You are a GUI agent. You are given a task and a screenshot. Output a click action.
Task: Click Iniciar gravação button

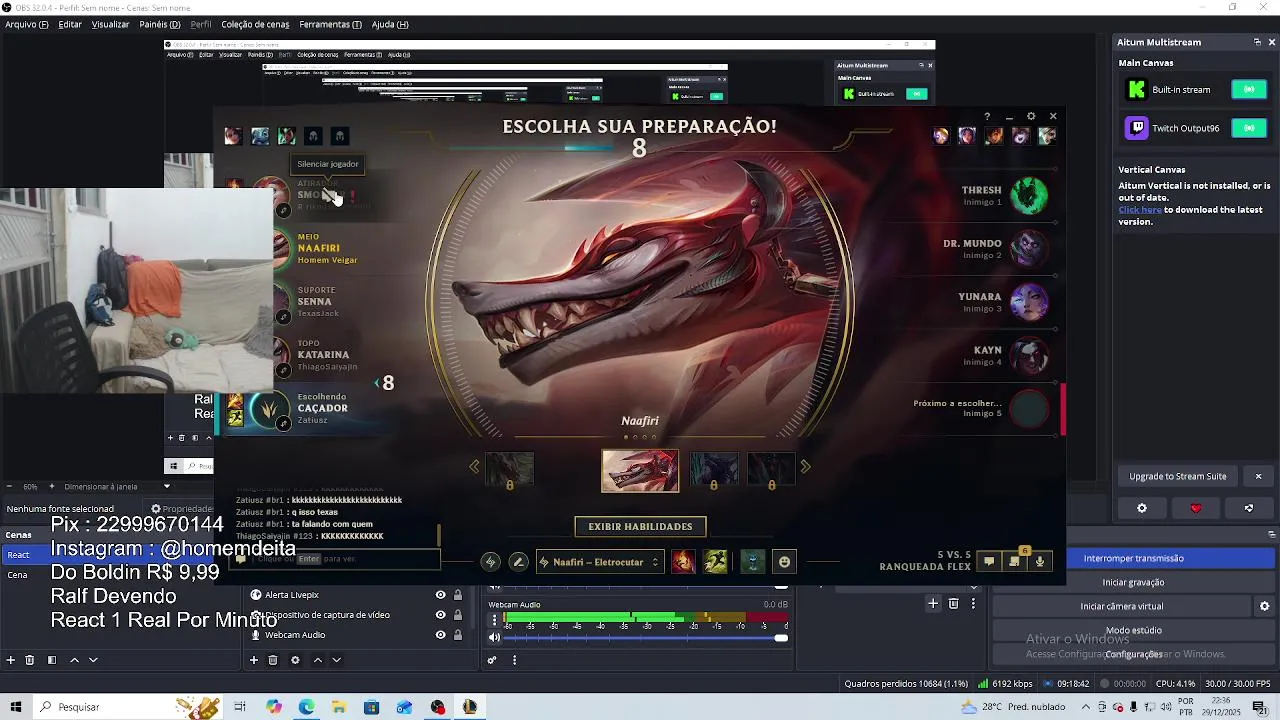[x=1133, y=582]
